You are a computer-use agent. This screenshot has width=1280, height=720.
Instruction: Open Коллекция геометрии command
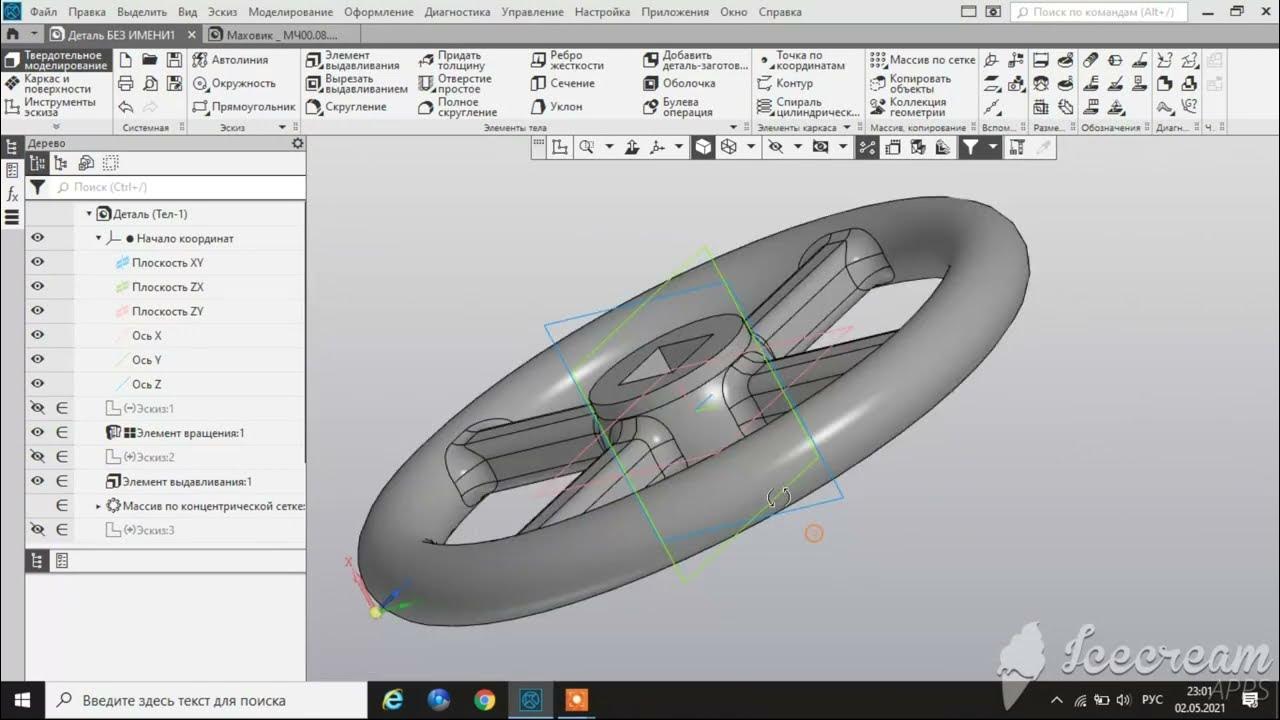[908, 106]
